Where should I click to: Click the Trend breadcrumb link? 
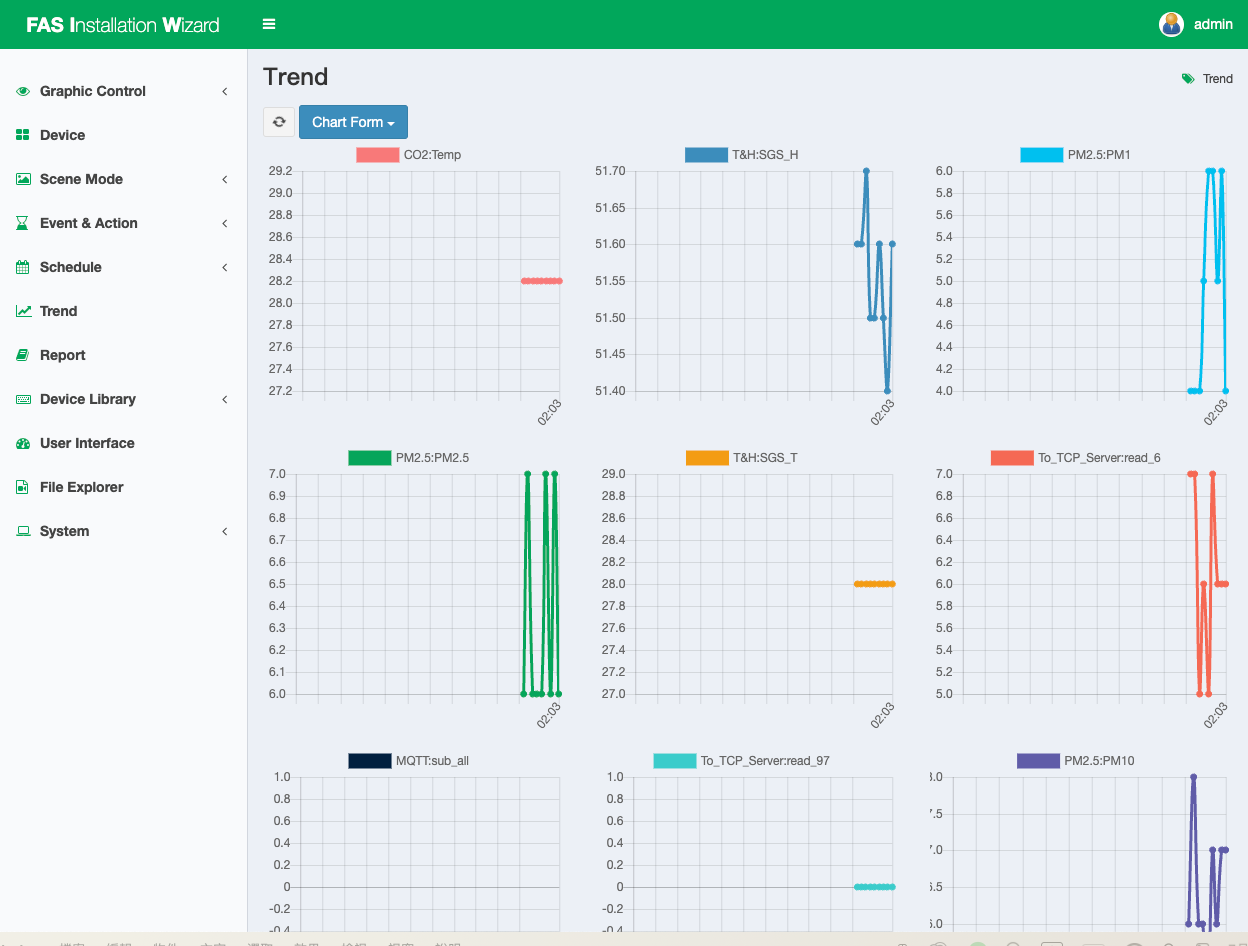[1217, 79]
